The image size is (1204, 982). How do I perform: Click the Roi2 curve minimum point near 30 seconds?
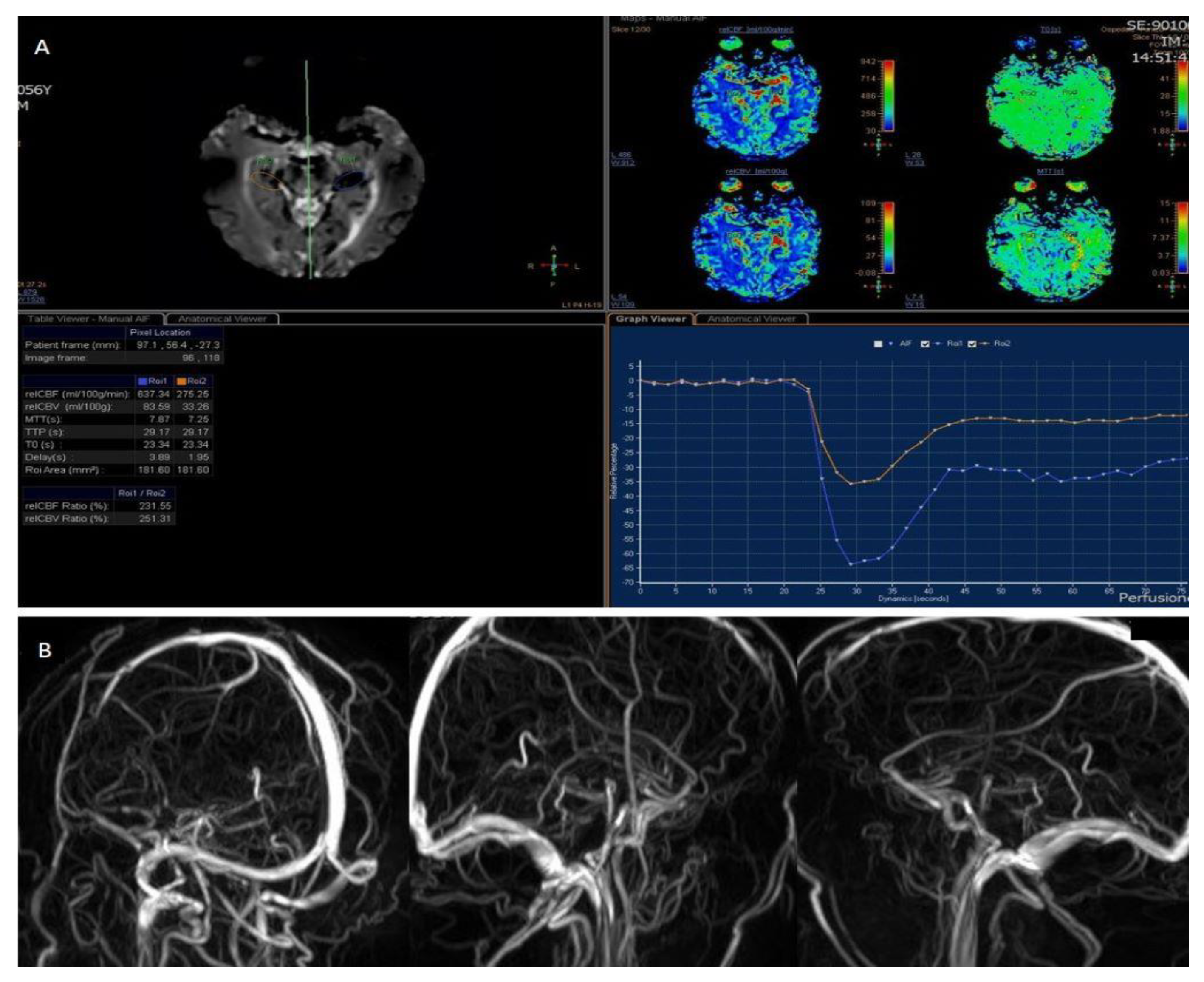851,484
